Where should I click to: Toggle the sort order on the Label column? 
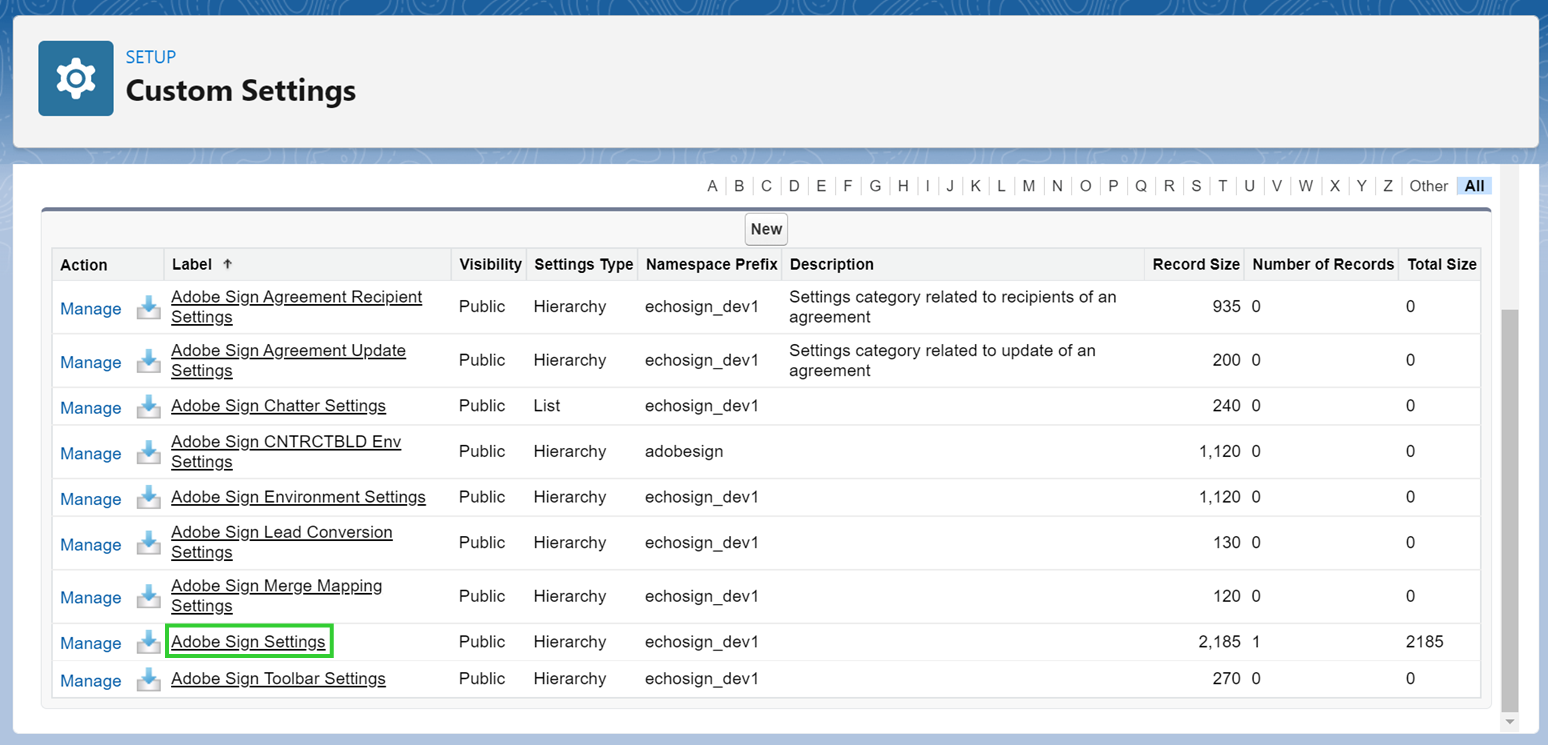[x=192, y=264]
